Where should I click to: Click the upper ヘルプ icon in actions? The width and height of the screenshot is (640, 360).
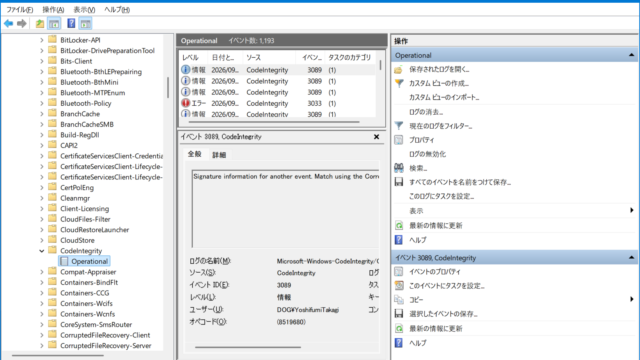coord(399,240)
